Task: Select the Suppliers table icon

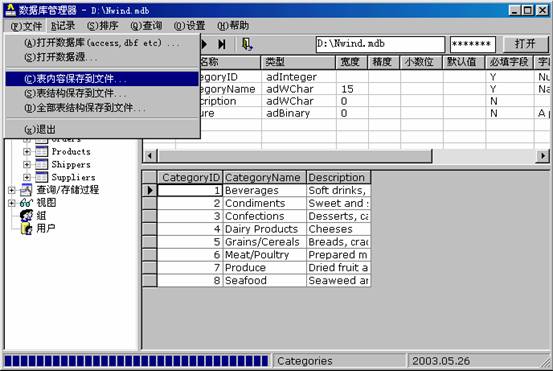Action: click(x=42, y=177)
